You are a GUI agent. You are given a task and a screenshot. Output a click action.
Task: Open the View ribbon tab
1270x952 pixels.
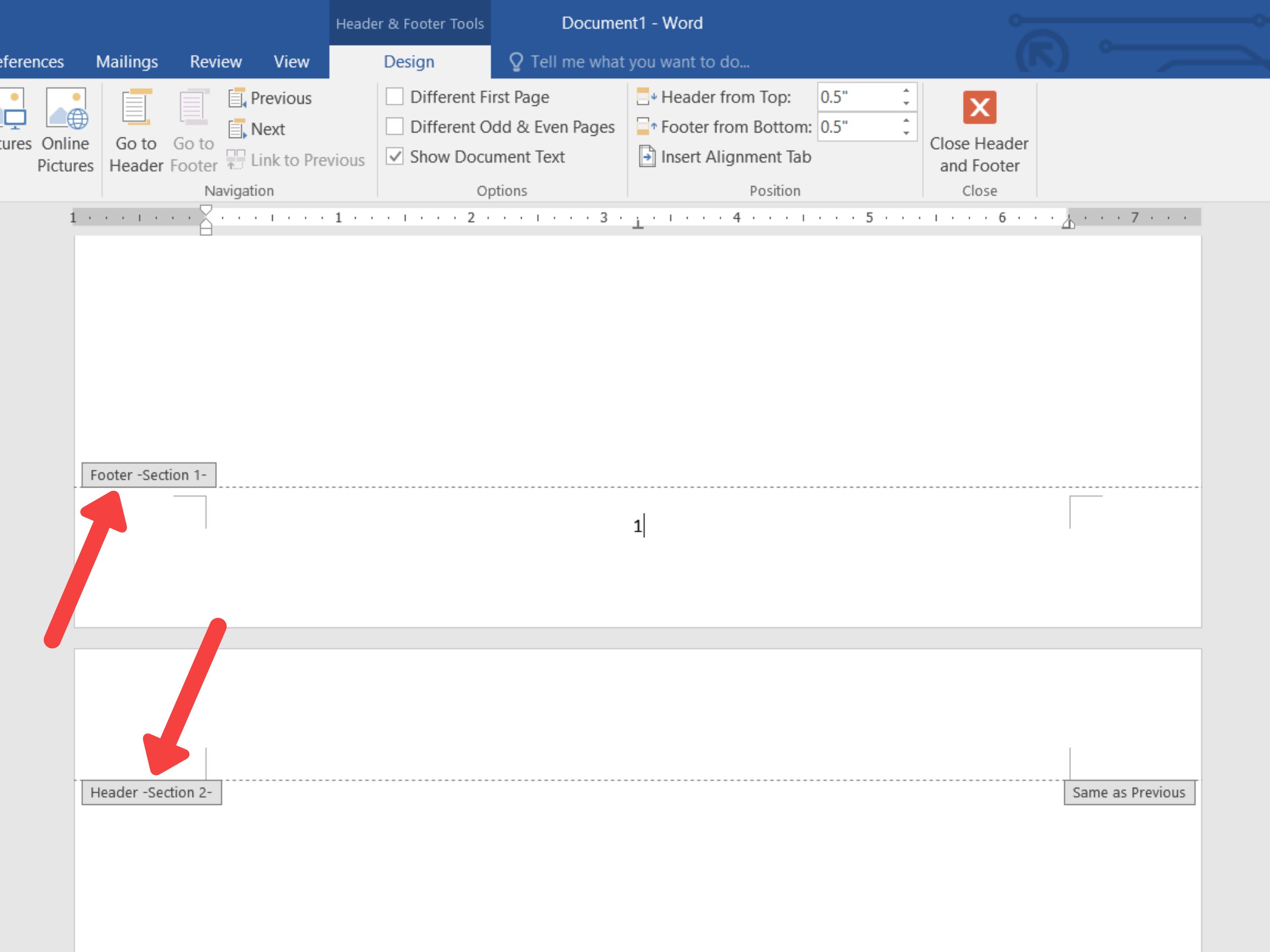coord(291,62)
